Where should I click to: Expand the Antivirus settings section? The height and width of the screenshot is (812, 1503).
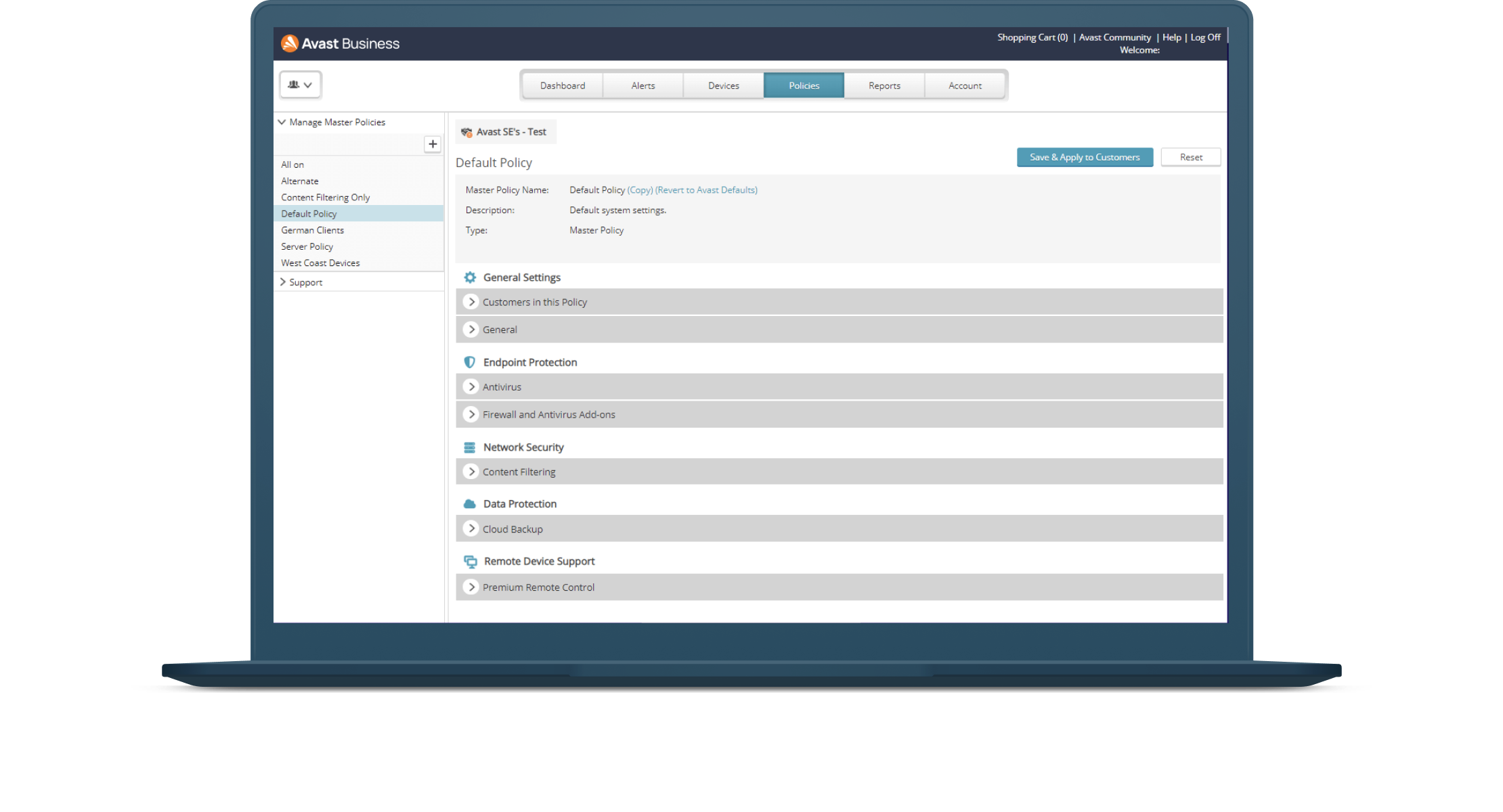(471, 386)
